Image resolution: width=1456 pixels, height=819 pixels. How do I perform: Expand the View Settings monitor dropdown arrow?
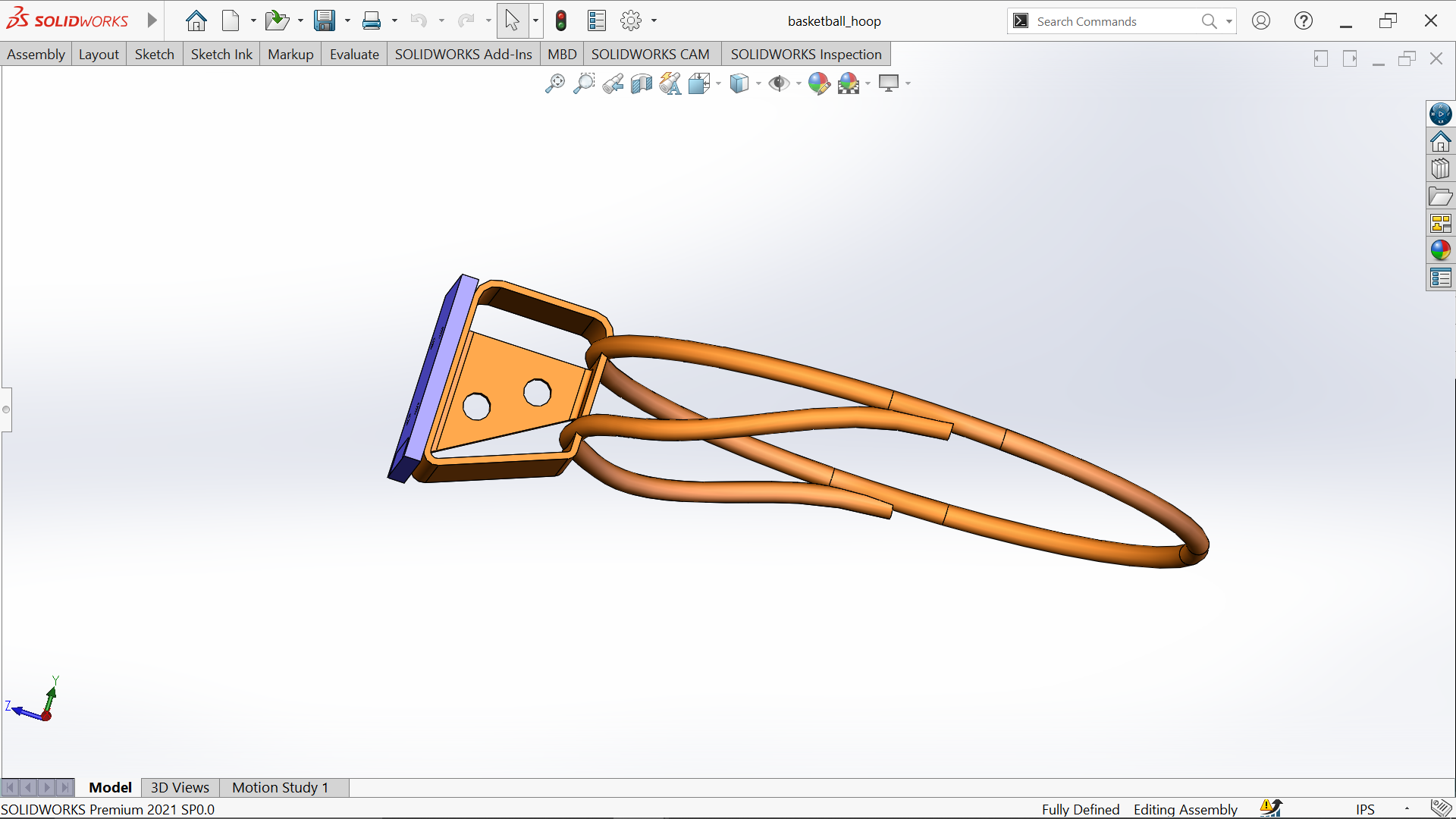point(908,84)
